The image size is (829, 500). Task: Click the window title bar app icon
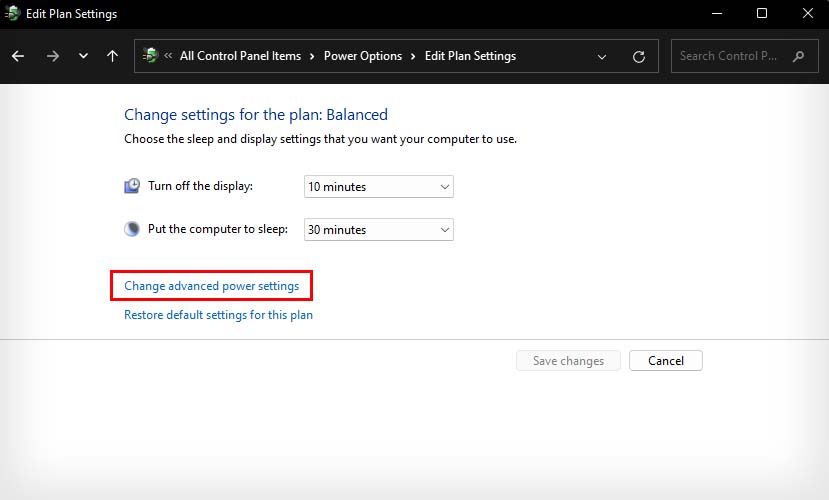point(12,13)
